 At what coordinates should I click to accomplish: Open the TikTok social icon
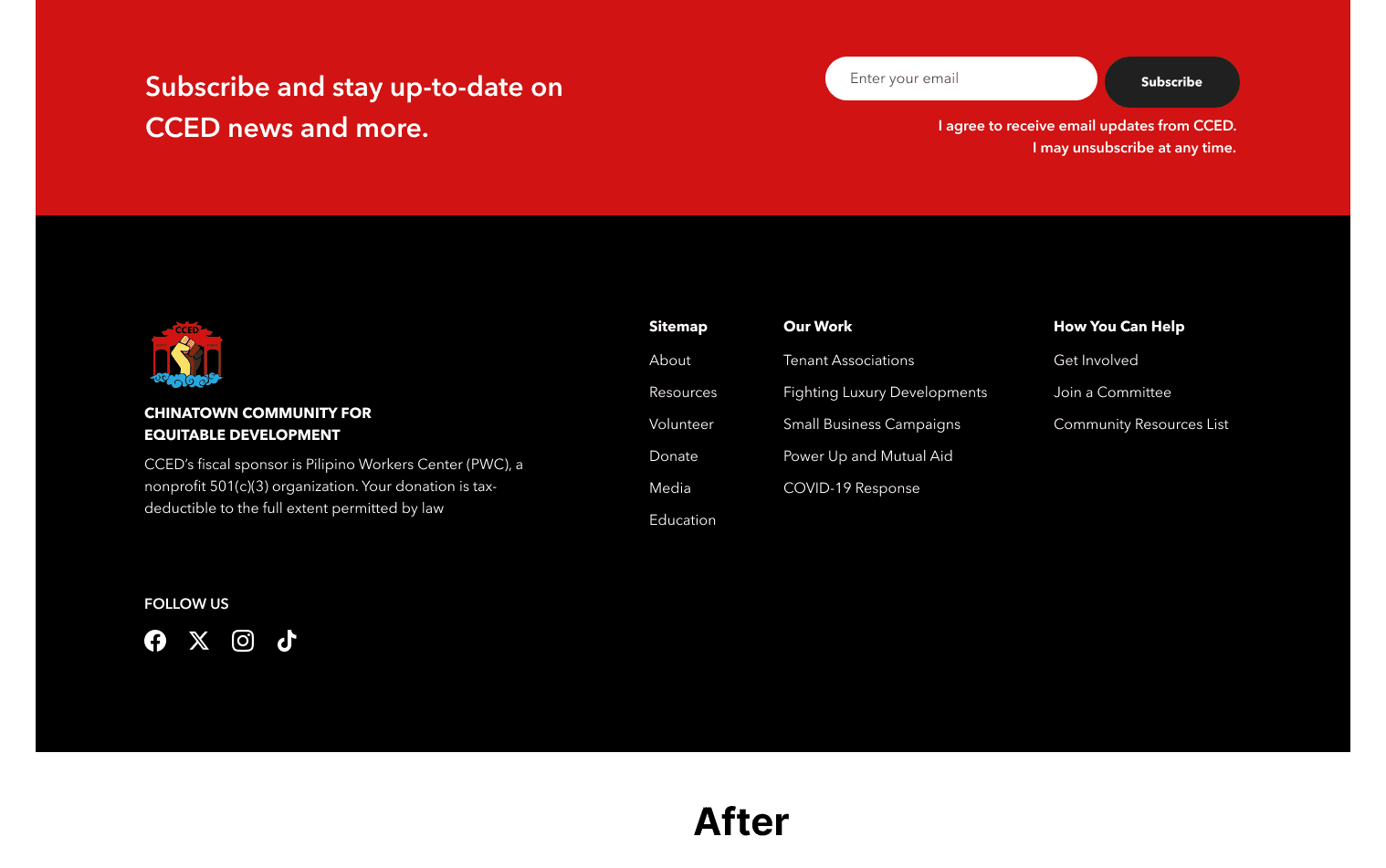(287, 641)
